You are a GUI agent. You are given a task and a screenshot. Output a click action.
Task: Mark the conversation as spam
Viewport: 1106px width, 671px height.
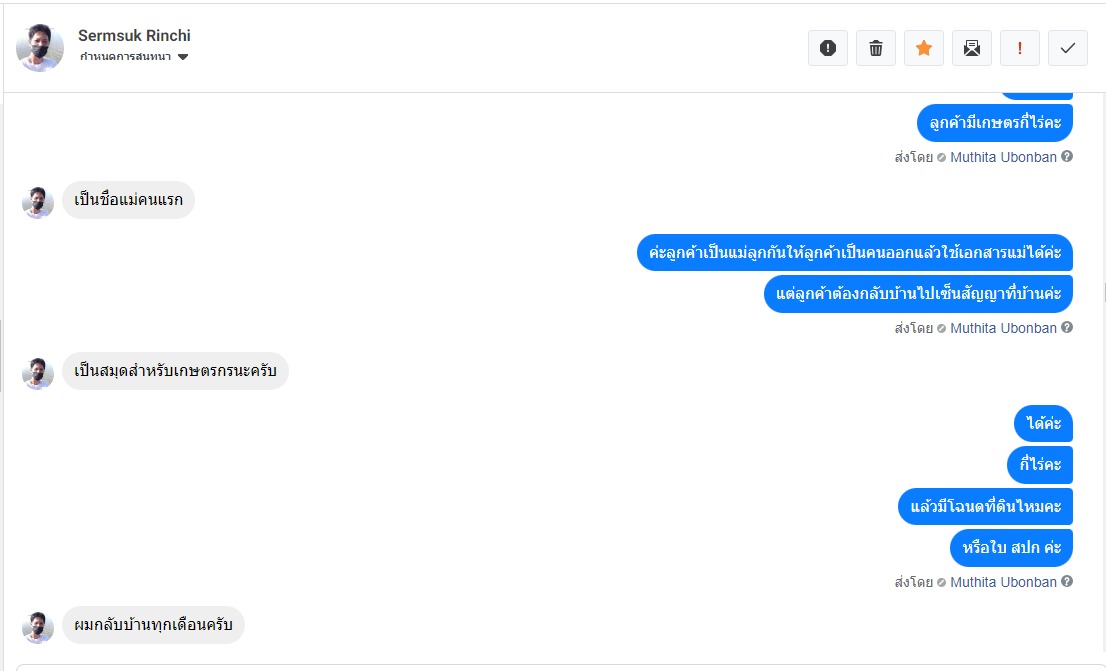point(827,48)
